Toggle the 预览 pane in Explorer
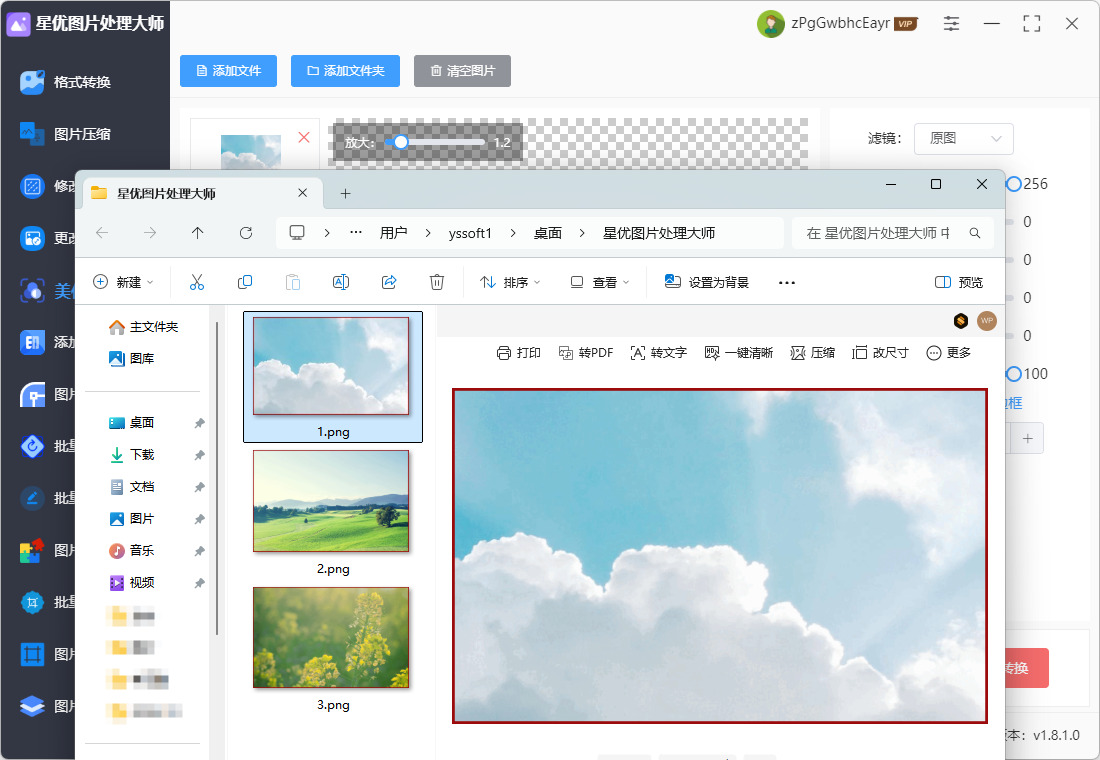1100x760 pixels. 959,282
